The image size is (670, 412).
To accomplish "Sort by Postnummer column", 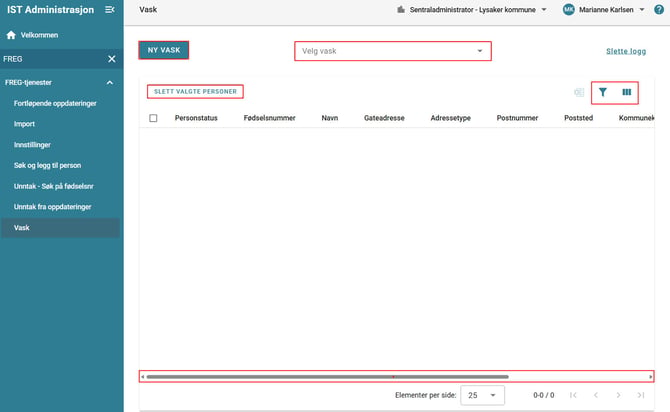I will (x=517, y=118).
